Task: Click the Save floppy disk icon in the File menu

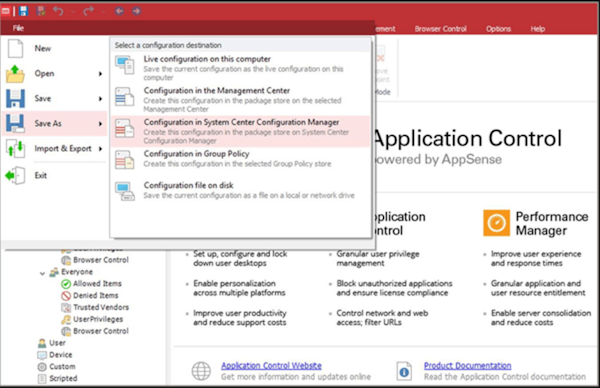Action: 15,99
